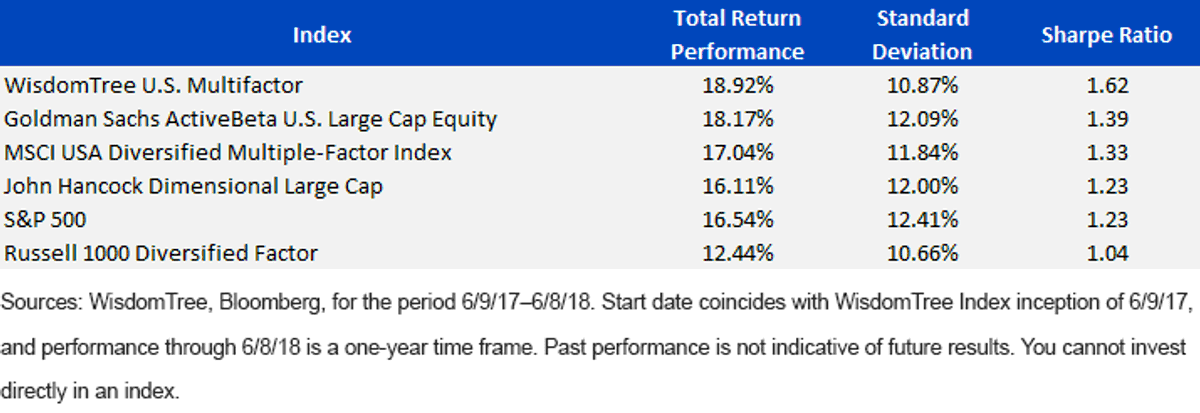Select the 12.41% standard deviation value
Screen dimensions: 1200x413
[922, 219]
